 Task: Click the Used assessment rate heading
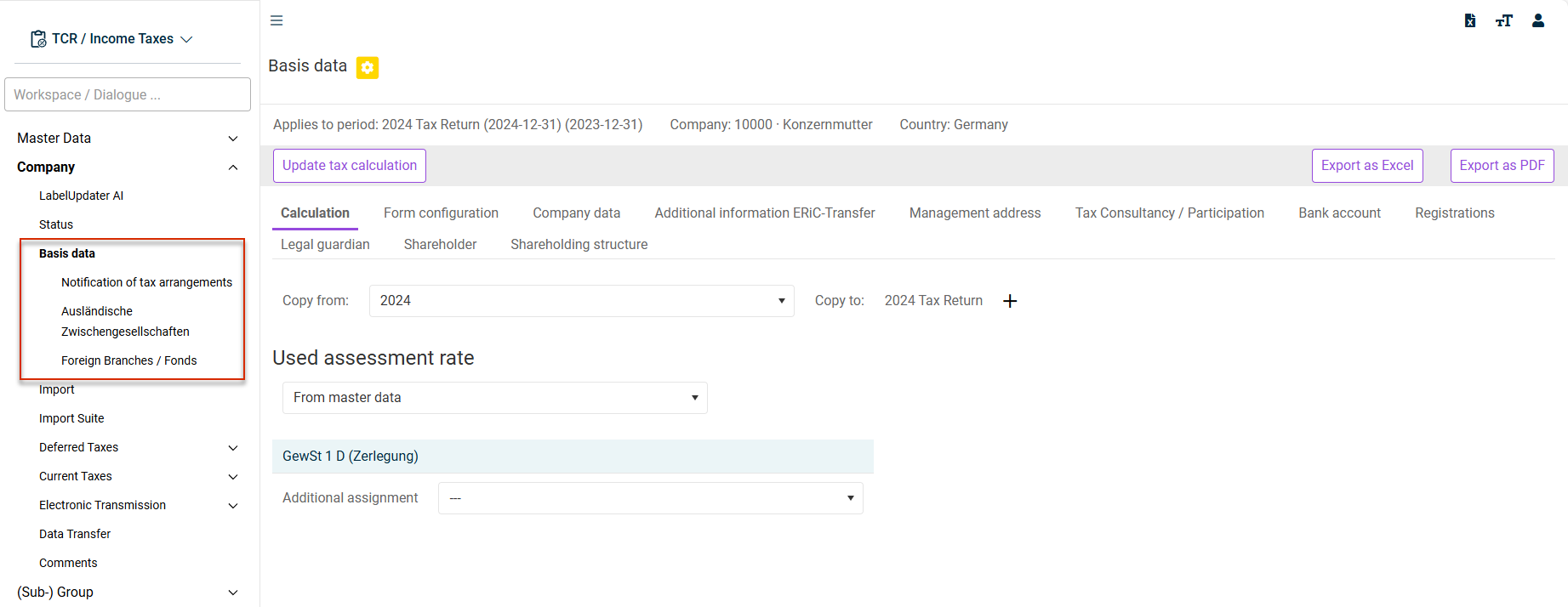(373, 358)
